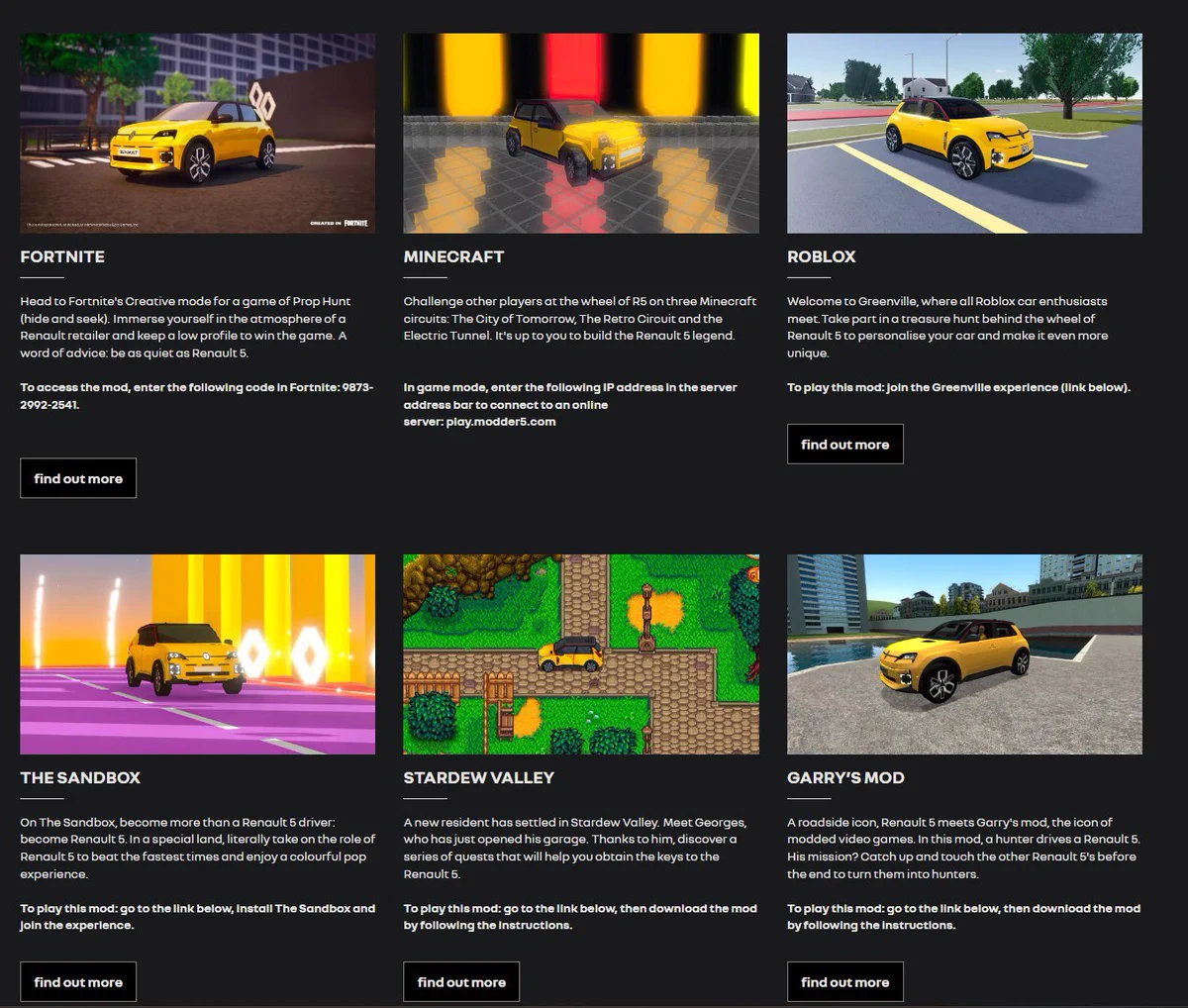This screenshot has height=1008, width=1188.
Task: Click the Greenville experience instruction text
Action: coord(958,387)
